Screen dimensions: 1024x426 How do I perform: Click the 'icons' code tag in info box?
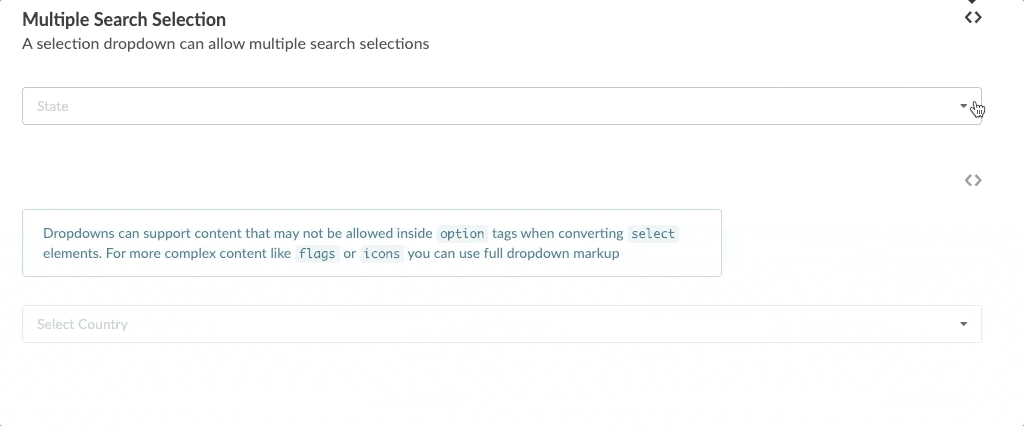[x=381, y=254]
